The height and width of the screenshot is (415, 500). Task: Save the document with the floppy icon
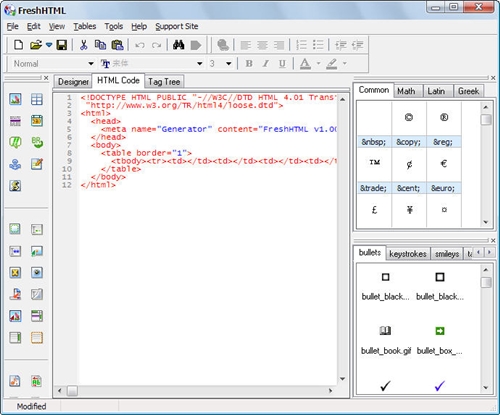point(62,45)
